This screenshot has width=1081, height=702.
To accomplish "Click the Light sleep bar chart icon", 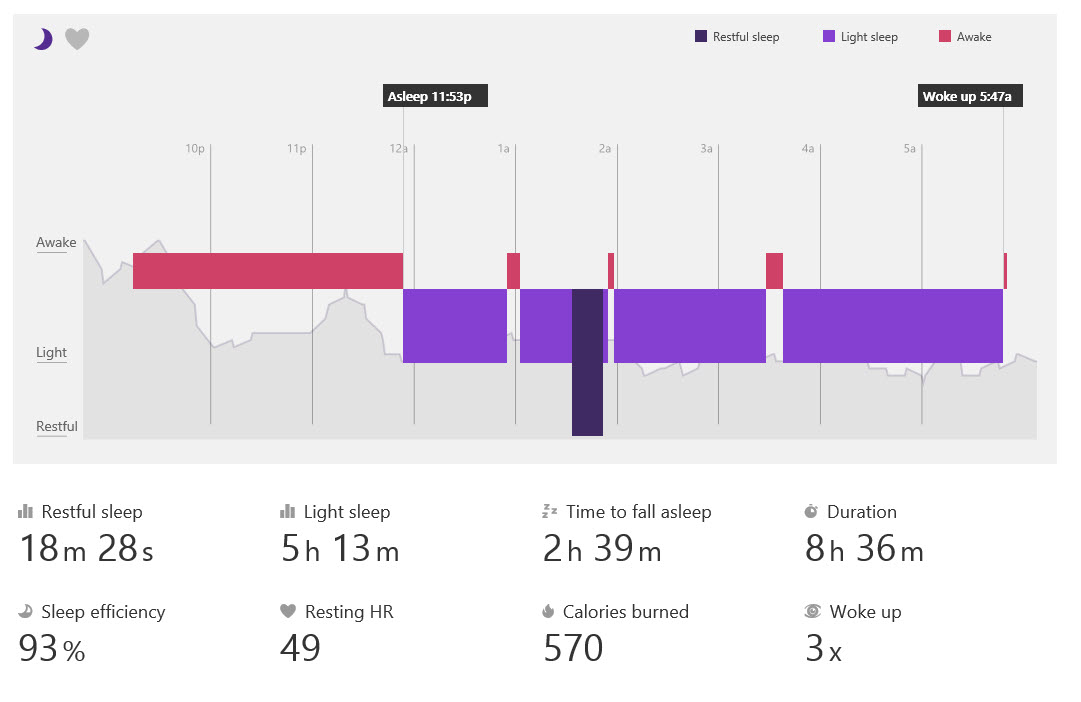I will tap(288, 511).
